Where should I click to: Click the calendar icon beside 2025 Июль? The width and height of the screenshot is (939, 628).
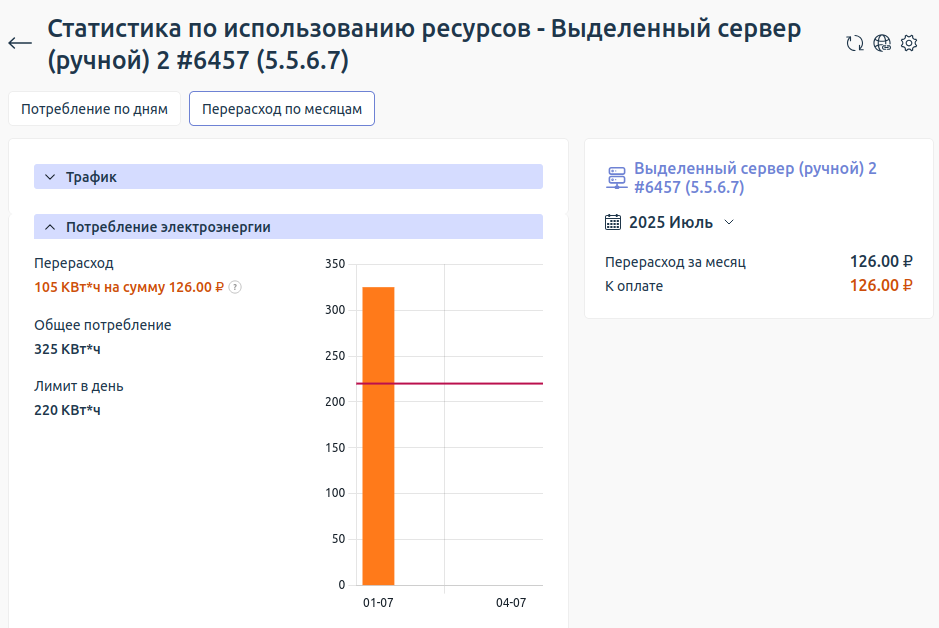click(613, 222)
